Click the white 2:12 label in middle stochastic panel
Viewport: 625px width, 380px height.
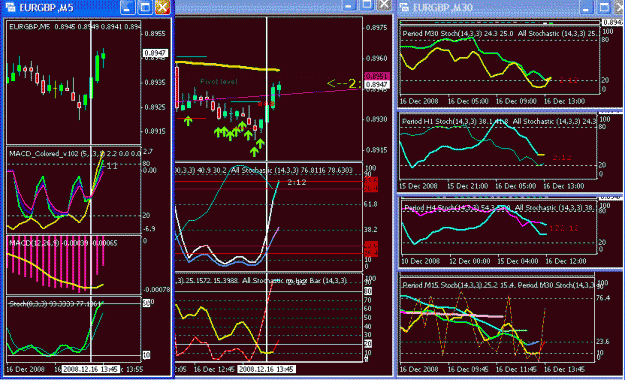pos(297,182)
